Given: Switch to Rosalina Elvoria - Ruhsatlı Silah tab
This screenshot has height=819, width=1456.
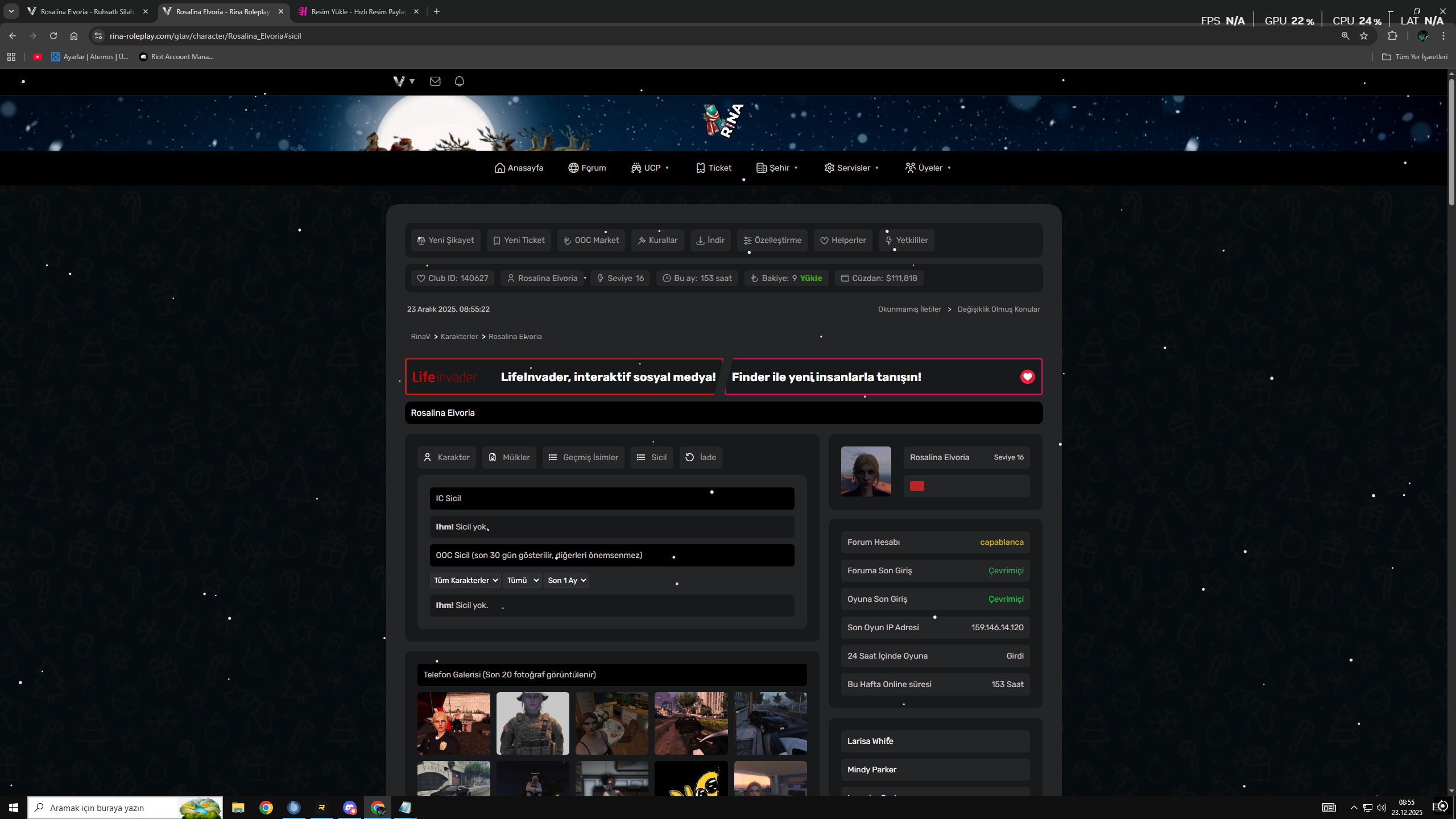Looking at the screenshot, I should (x=88, y=11).
